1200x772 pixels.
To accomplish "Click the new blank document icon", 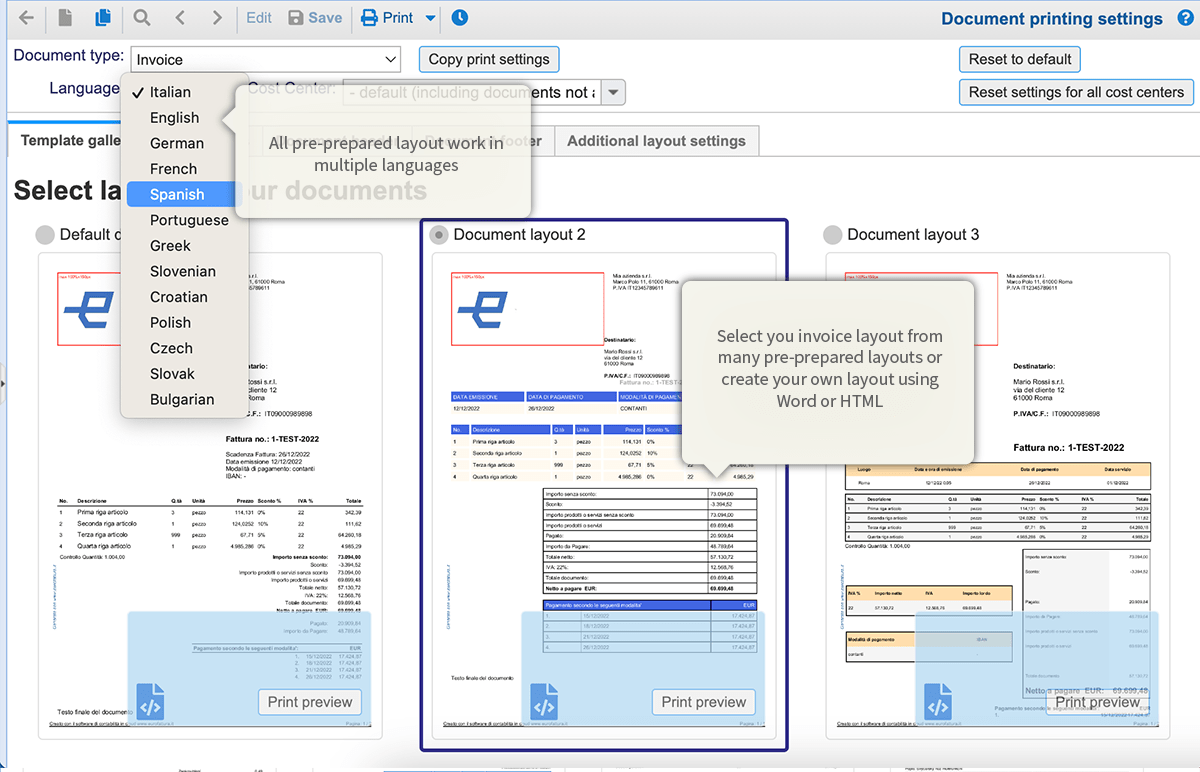I will 65,18.
